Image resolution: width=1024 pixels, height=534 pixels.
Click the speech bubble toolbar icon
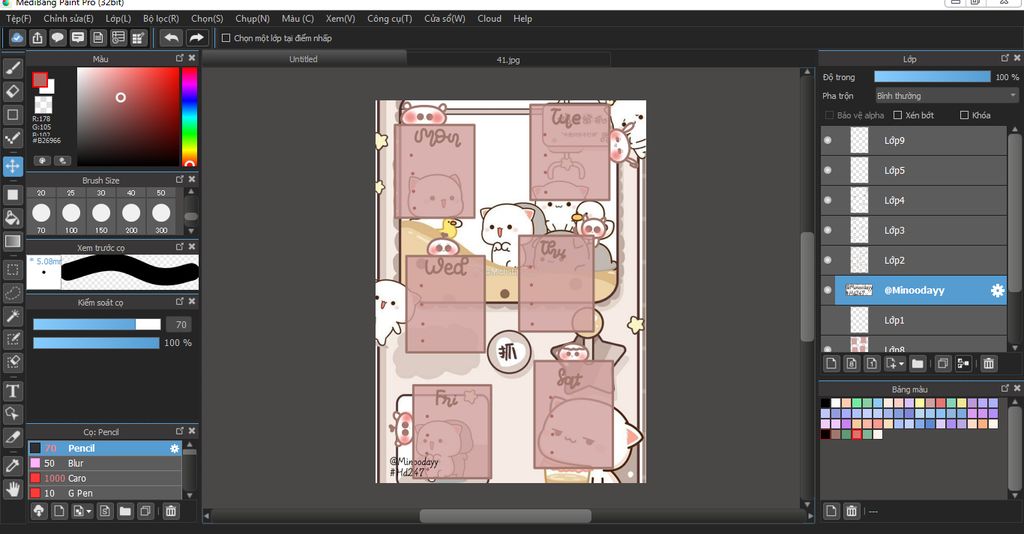pos(57,38)
